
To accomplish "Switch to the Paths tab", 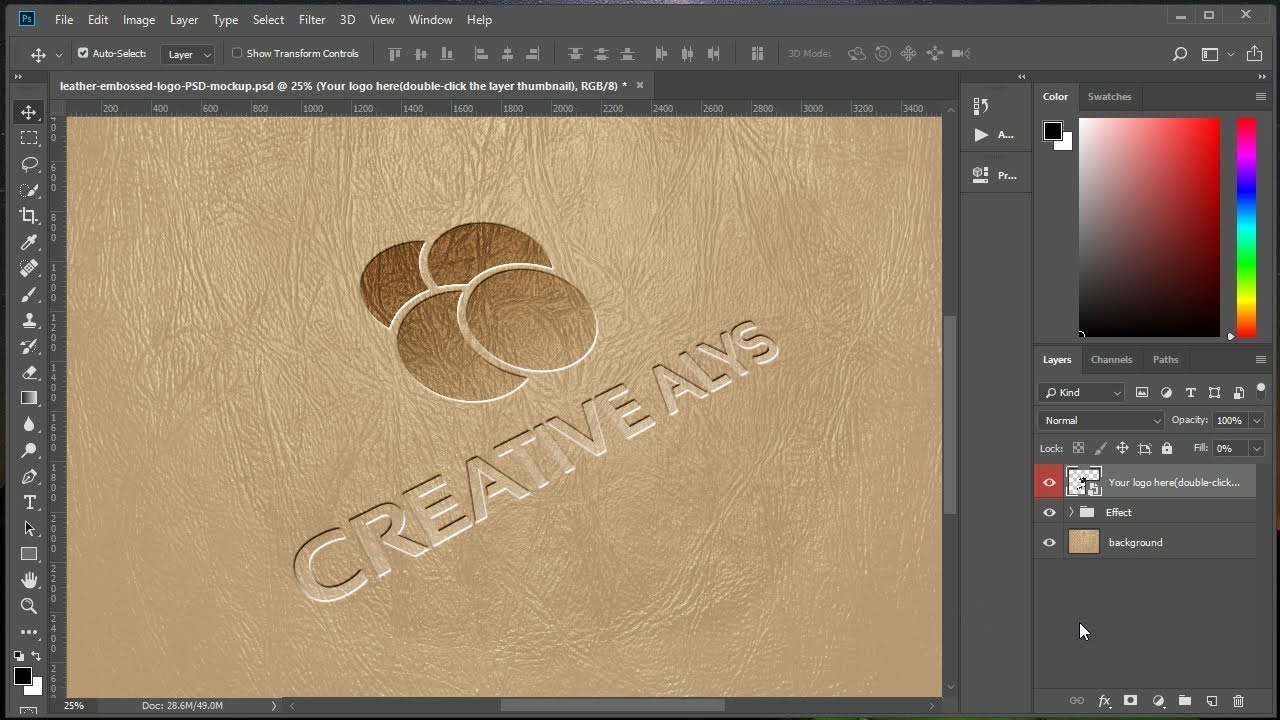I will [1166, 360].
